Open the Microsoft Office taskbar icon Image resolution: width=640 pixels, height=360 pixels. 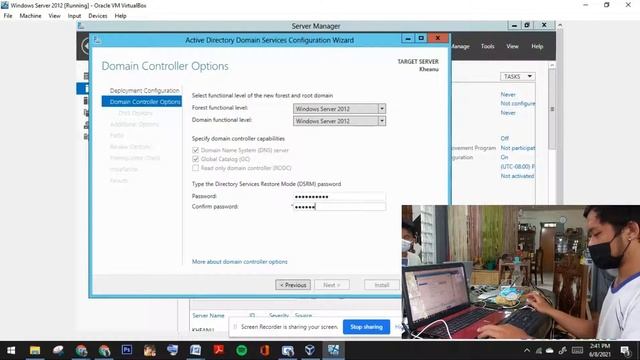click(x=264, y=350)
